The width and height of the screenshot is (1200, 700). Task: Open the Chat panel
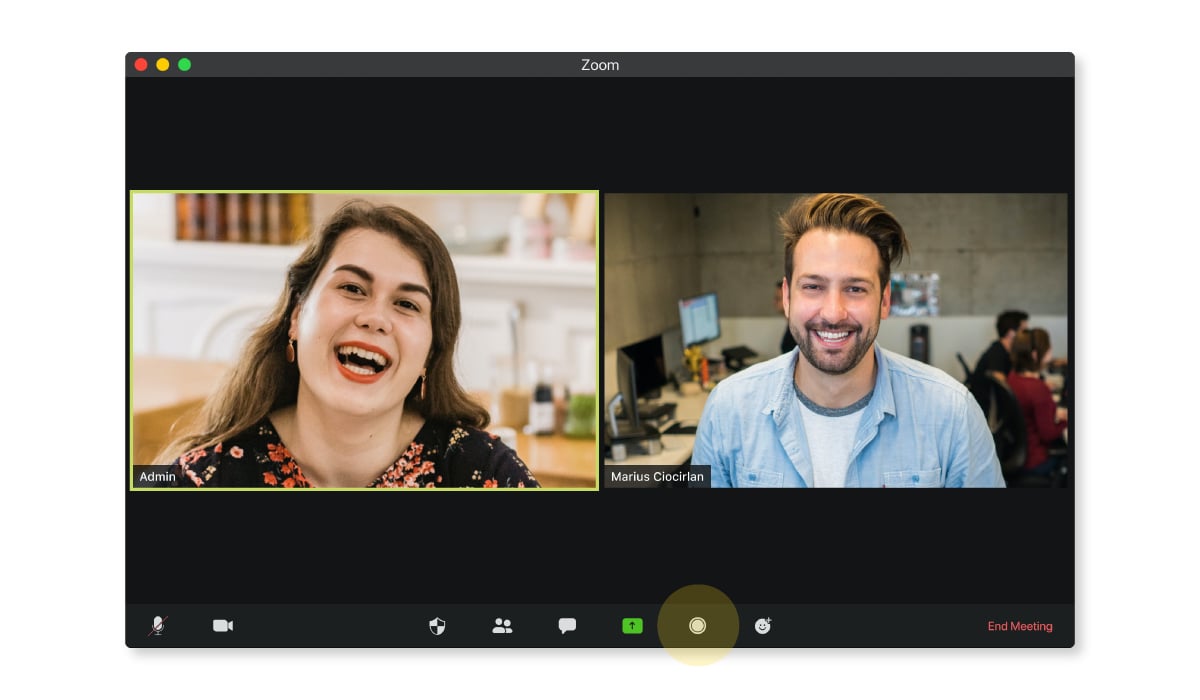click(x=566, y=626)
